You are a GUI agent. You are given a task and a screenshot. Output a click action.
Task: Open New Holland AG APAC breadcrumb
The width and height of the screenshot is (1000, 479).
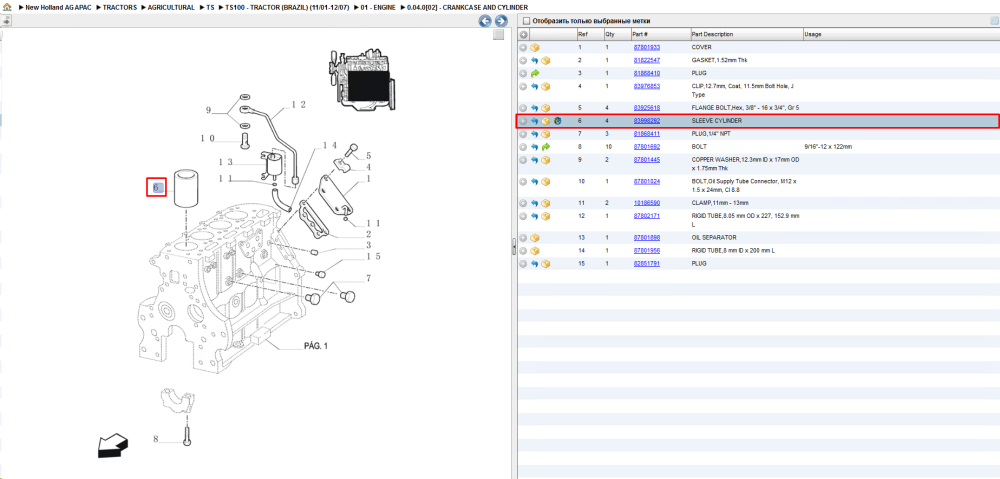(58, 7)
